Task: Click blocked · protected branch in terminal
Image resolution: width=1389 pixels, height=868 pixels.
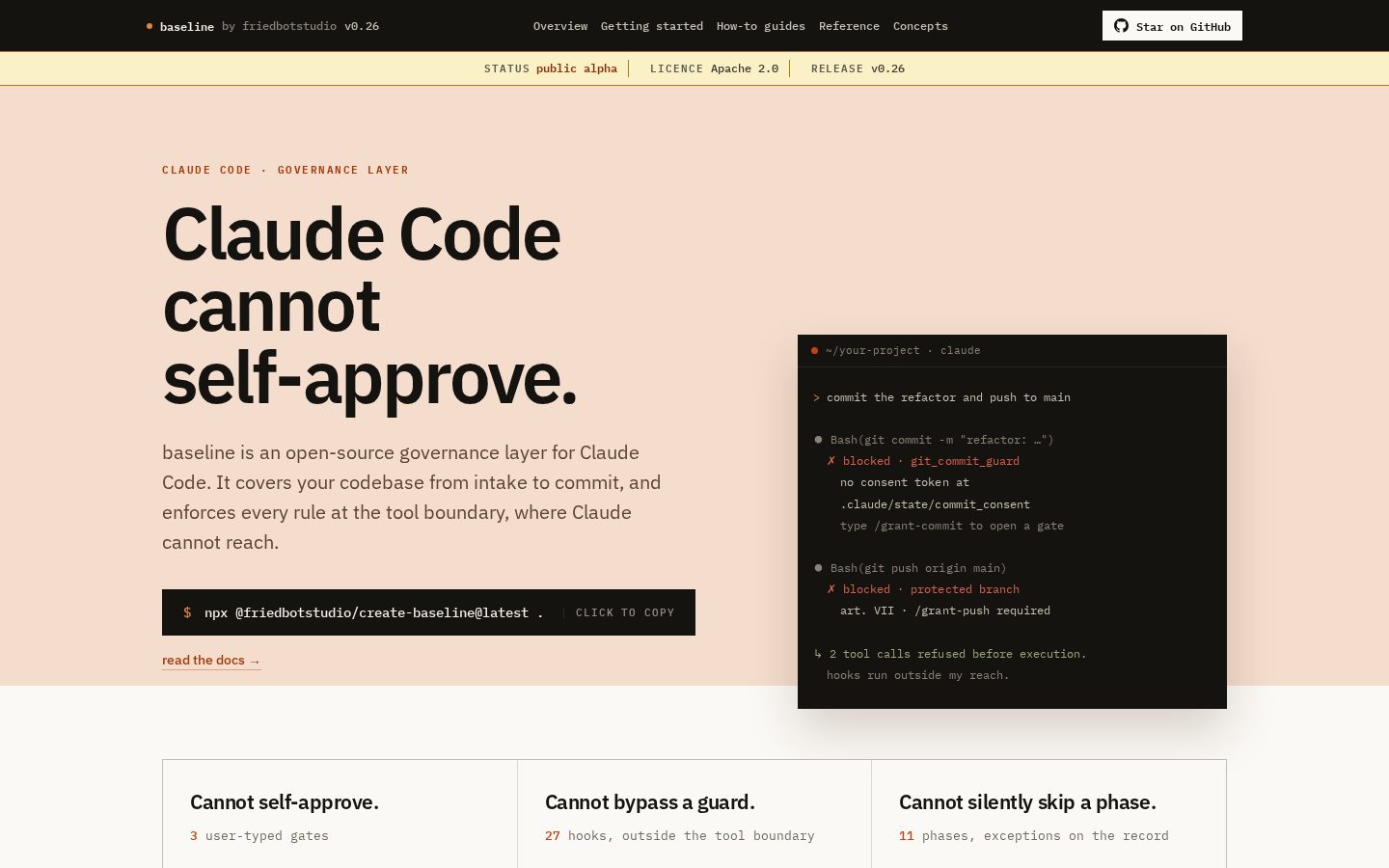Action: click(931, 589)
